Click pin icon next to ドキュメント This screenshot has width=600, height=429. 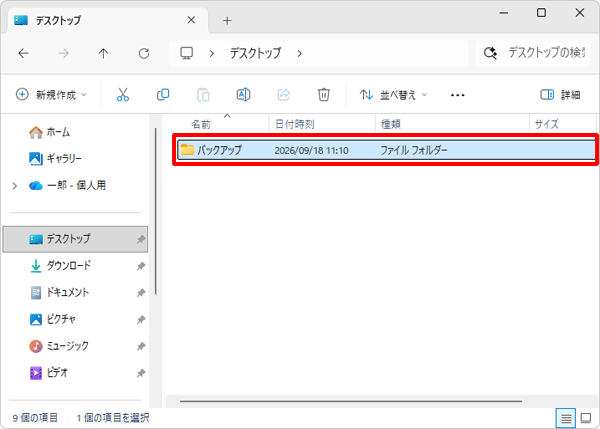(141, 293)
